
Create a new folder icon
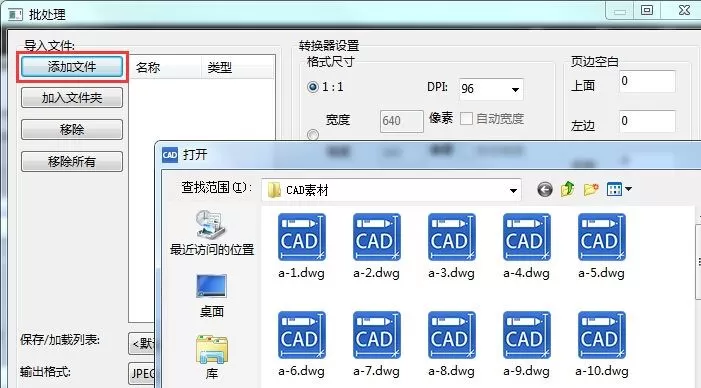tap(591, 190)
